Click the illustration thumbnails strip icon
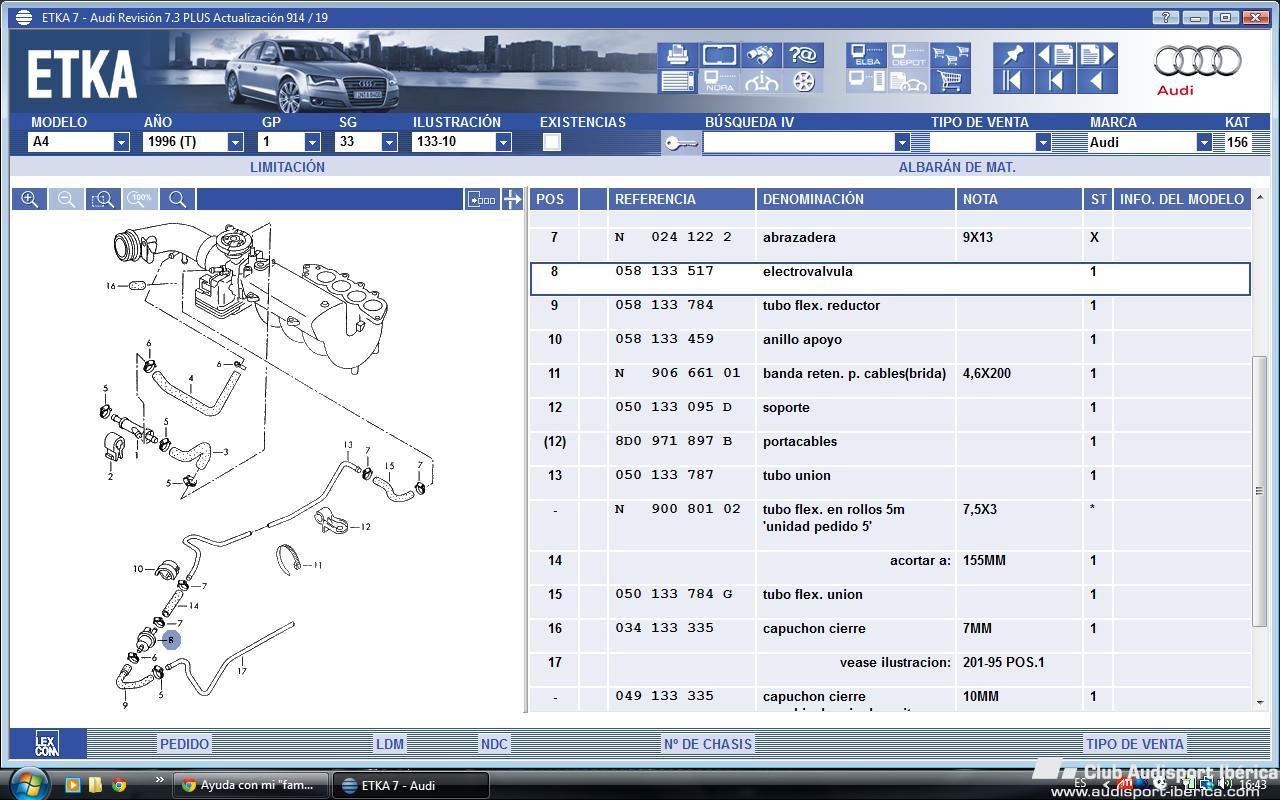The image size is (1280, 800). 482,199
